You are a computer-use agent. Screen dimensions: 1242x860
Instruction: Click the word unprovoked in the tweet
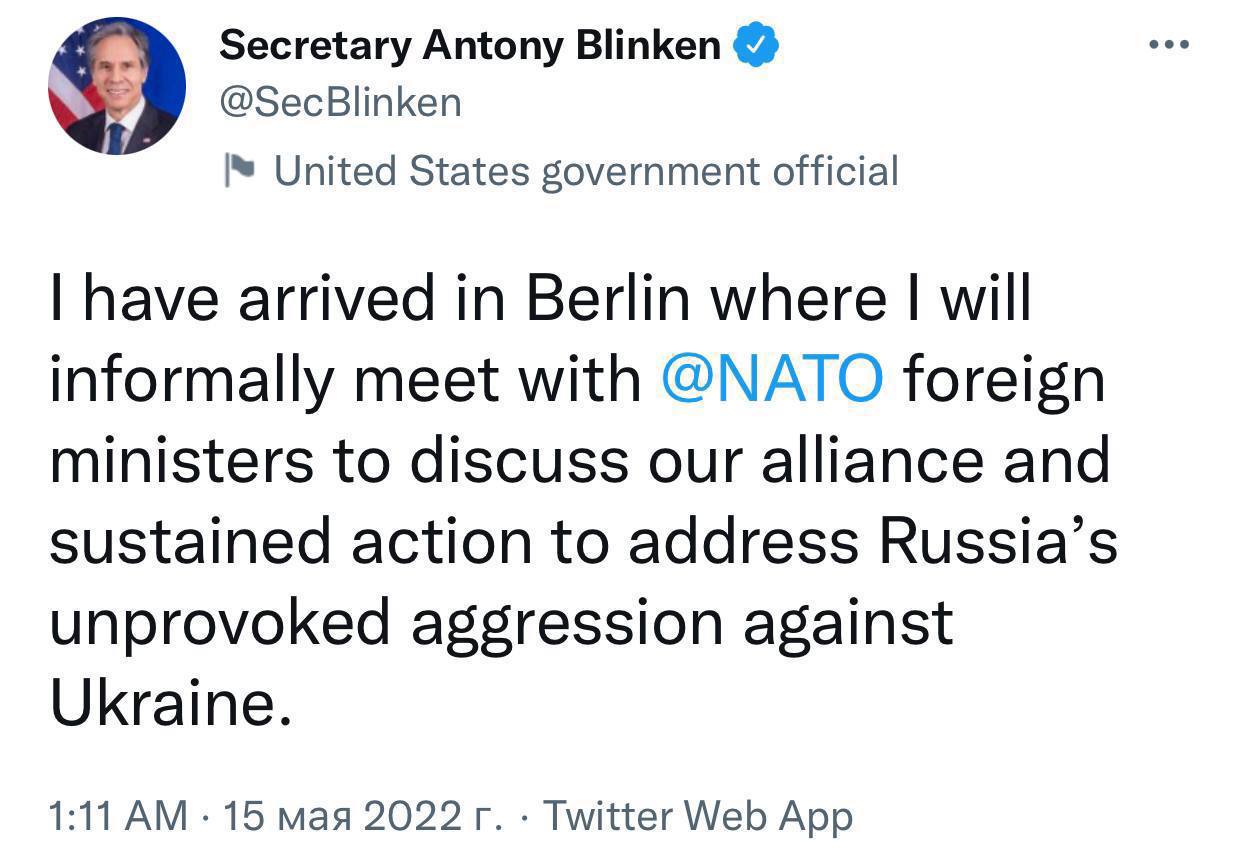coord(219,623)
